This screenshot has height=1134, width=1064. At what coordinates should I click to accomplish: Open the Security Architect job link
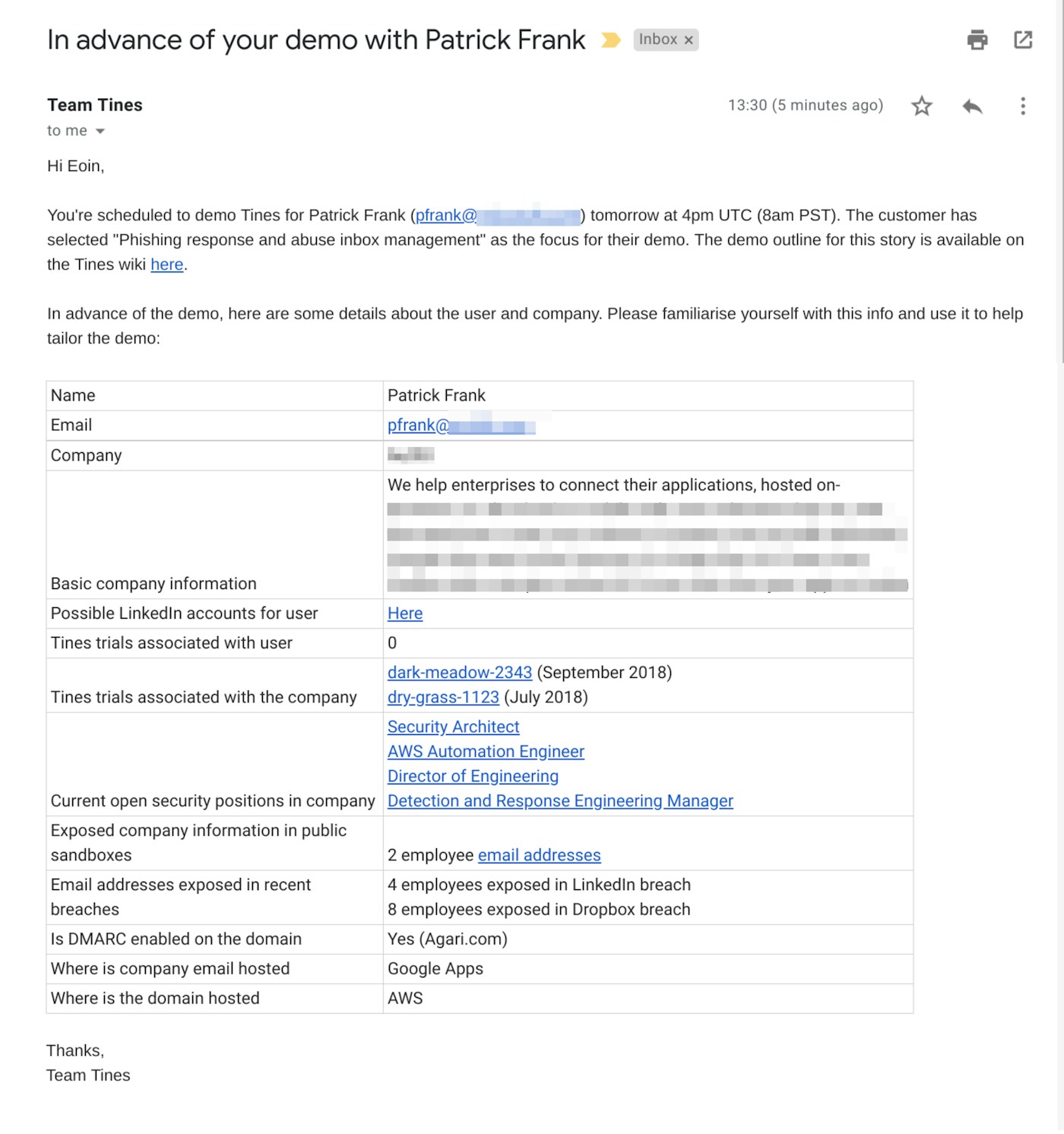(453, 727)
